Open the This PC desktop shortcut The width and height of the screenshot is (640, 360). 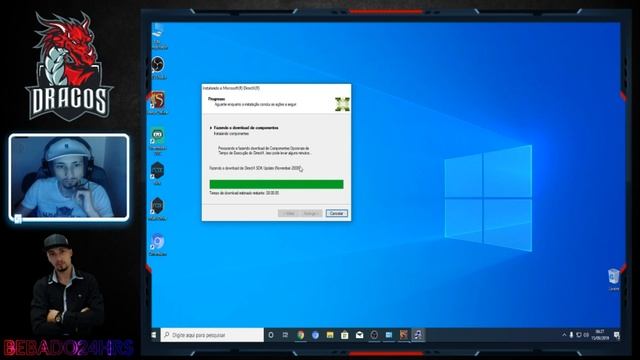tap(158, 36)
